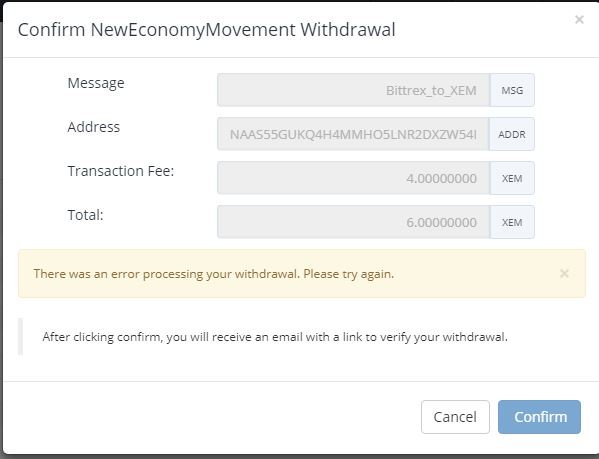
Task: Click the Bittrex_to_XEM message field
Action: (353, 90)
